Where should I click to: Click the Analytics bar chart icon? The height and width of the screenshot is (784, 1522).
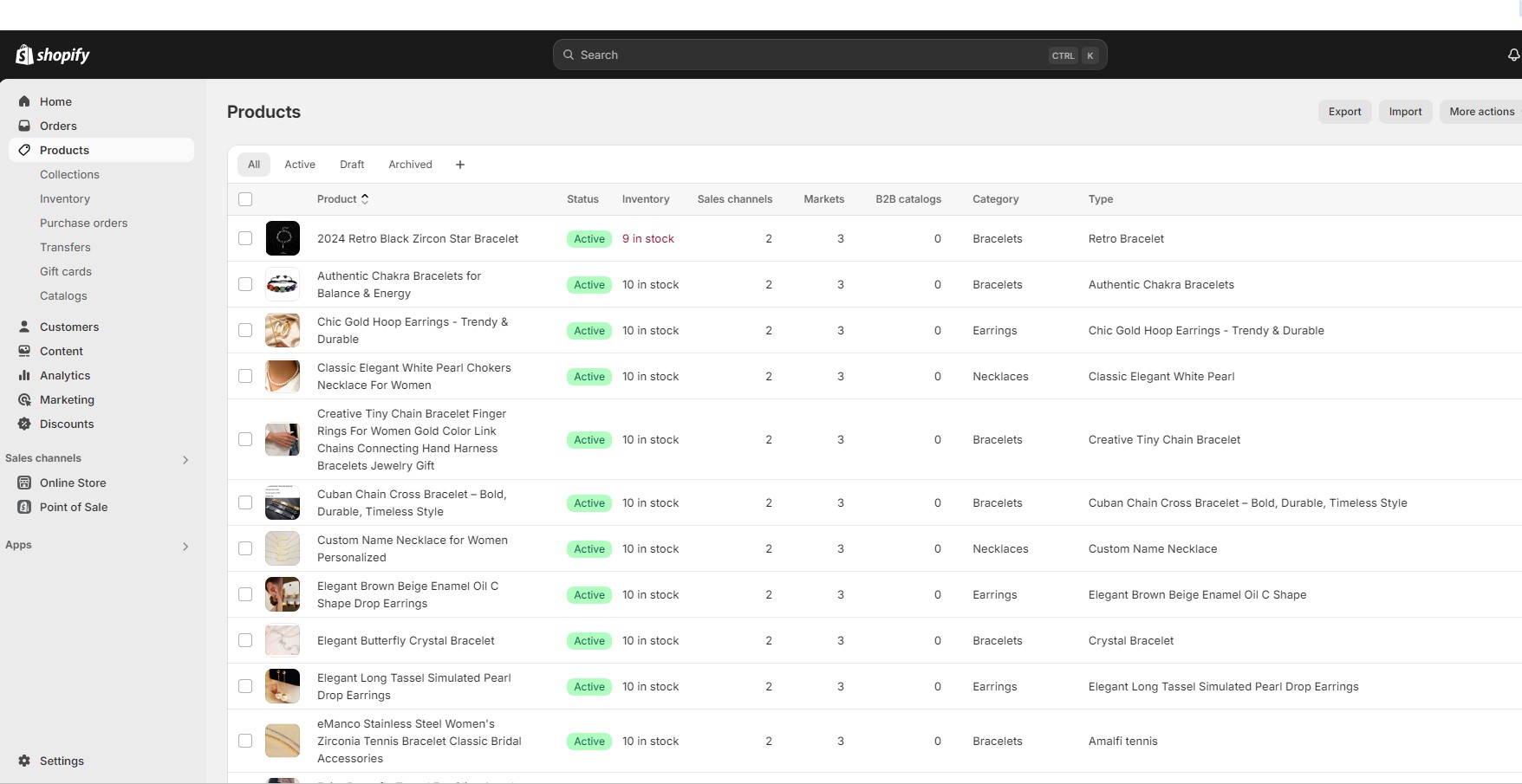[24, 375]
